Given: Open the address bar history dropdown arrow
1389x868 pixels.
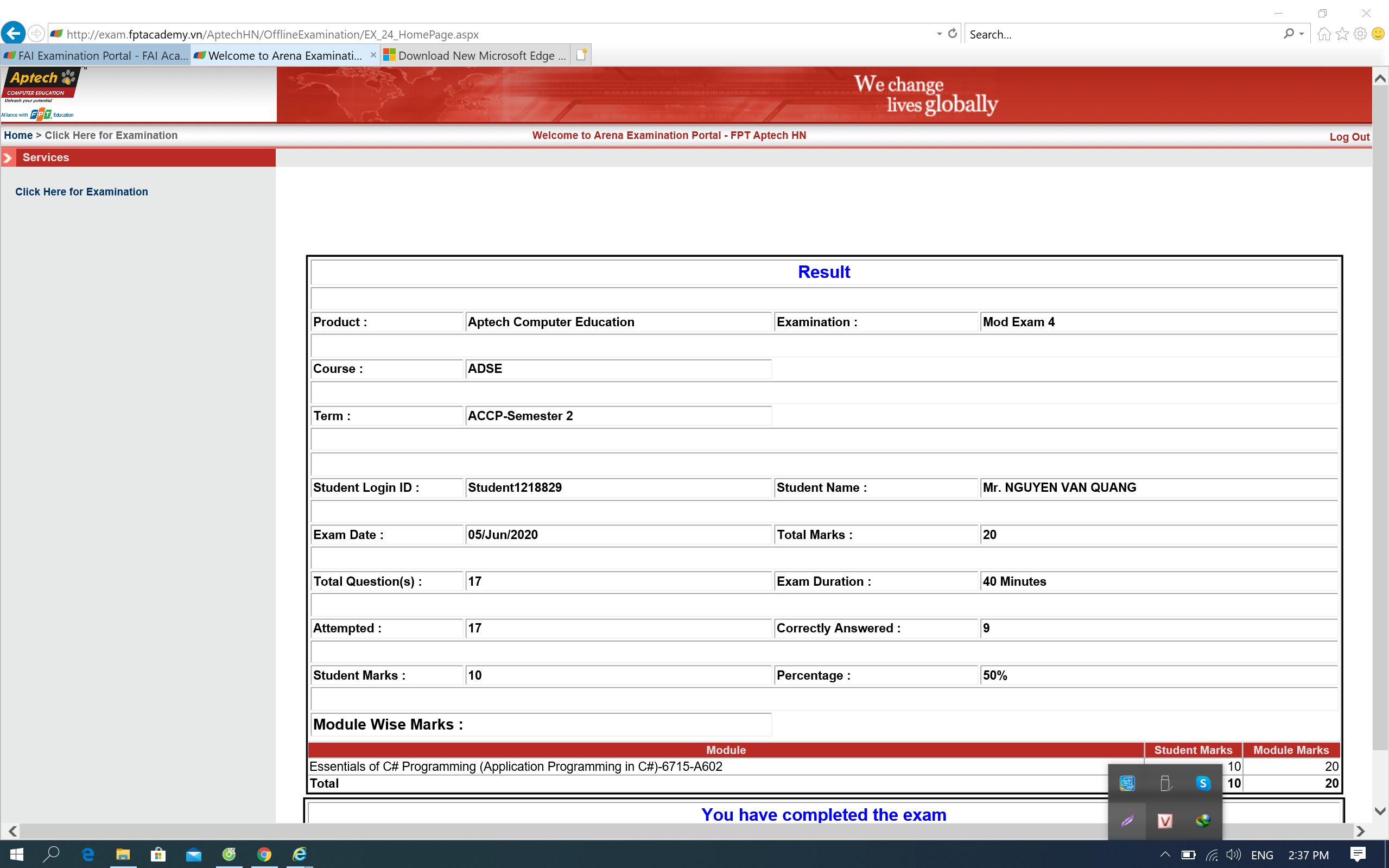Looking at the screenshot, I should [x=939, y=34].
